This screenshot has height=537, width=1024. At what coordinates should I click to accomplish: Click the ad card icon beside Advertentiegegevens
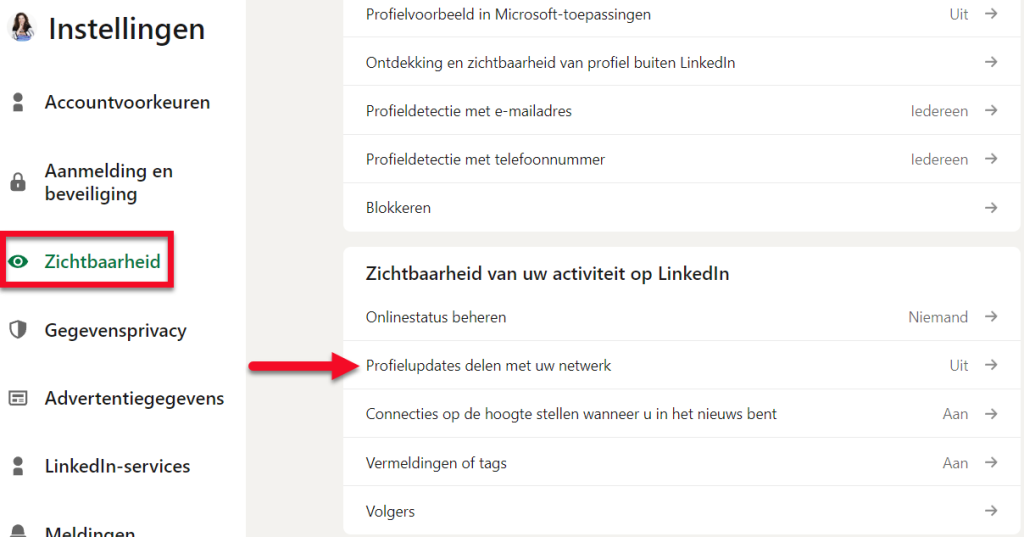[18, 398]
